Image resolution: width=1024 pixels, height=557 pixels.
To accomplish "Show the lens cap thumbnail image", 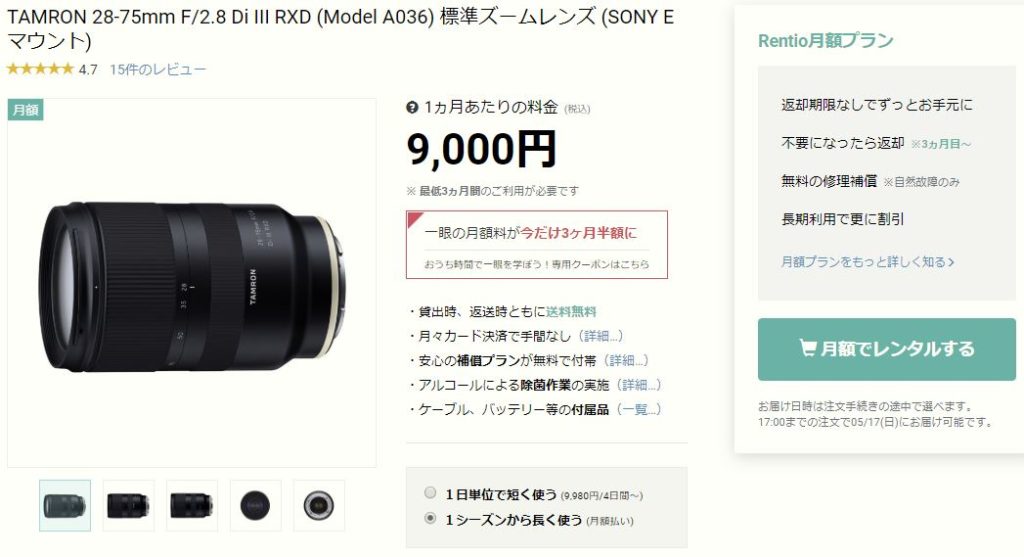I will click(x=255, y=505).
